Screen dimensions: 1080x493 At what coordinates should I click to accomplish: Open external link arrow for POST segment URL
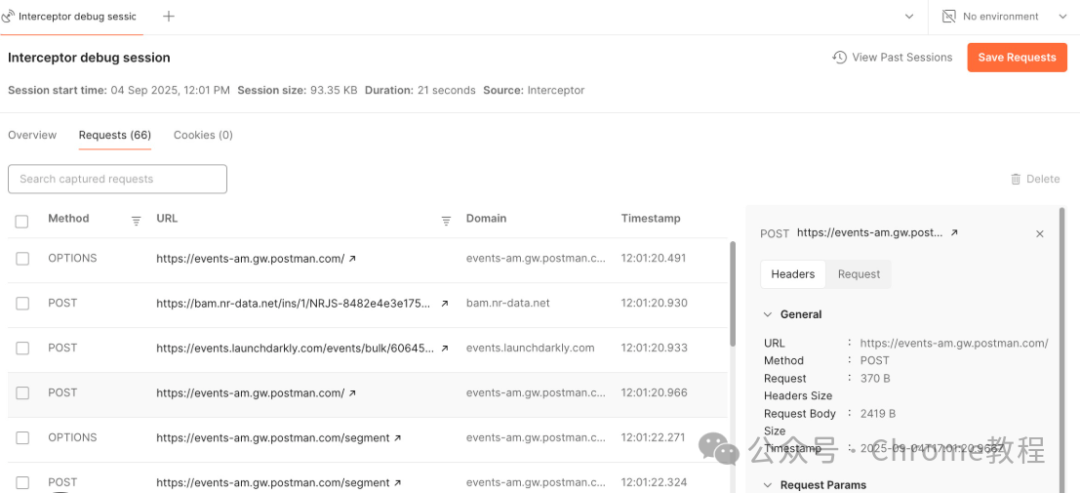coord(397,483)
